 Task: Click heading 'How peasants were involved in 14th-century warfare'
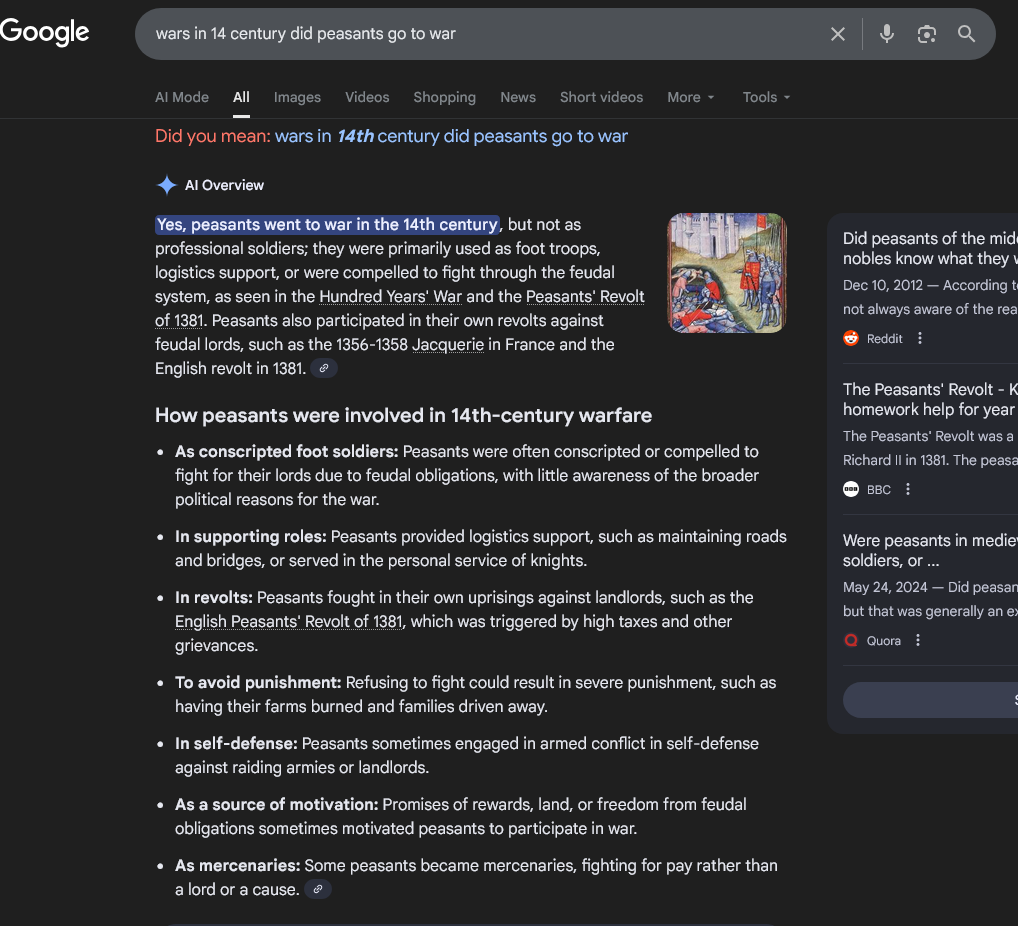pos(403,416)
